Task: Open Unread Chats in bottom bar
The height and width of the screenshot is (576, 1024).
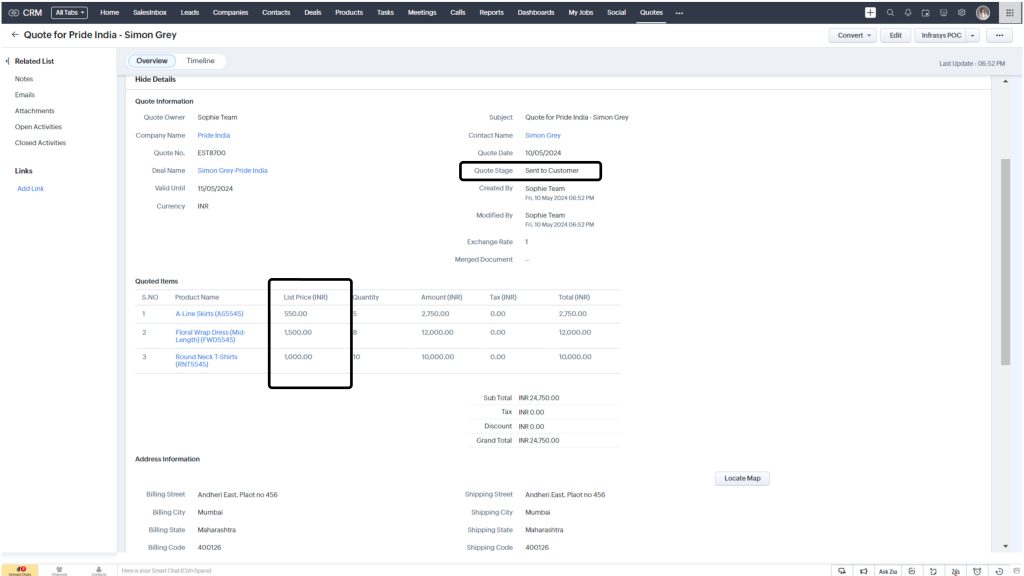Action: [x=20, y=570]
